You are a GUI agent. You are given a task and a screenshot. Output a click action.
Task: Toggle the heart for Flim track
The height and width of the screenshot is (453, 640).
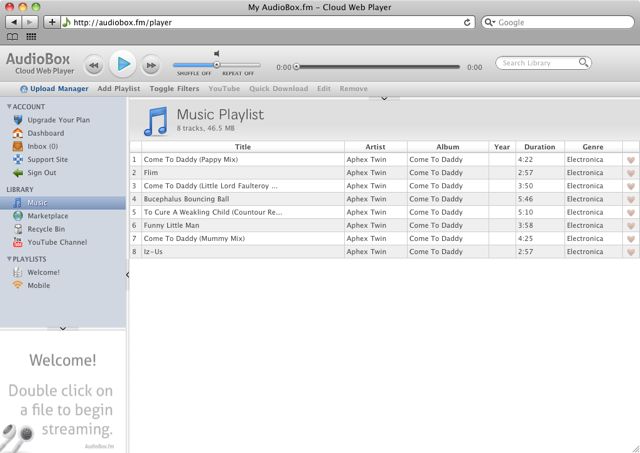click(631, 173)
